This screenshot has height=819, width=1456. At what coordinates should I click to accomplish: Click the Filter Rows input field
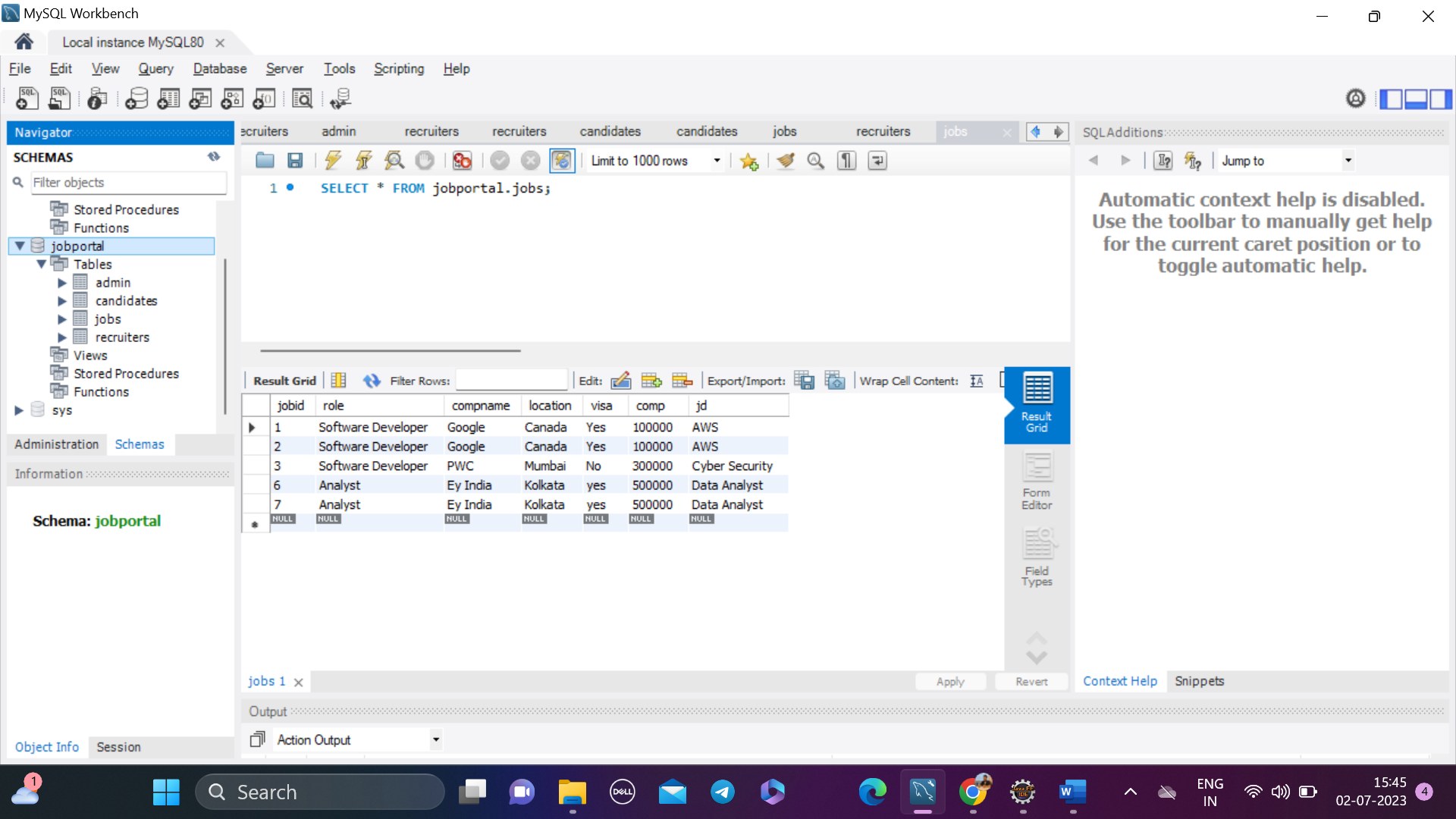point(512,381)
